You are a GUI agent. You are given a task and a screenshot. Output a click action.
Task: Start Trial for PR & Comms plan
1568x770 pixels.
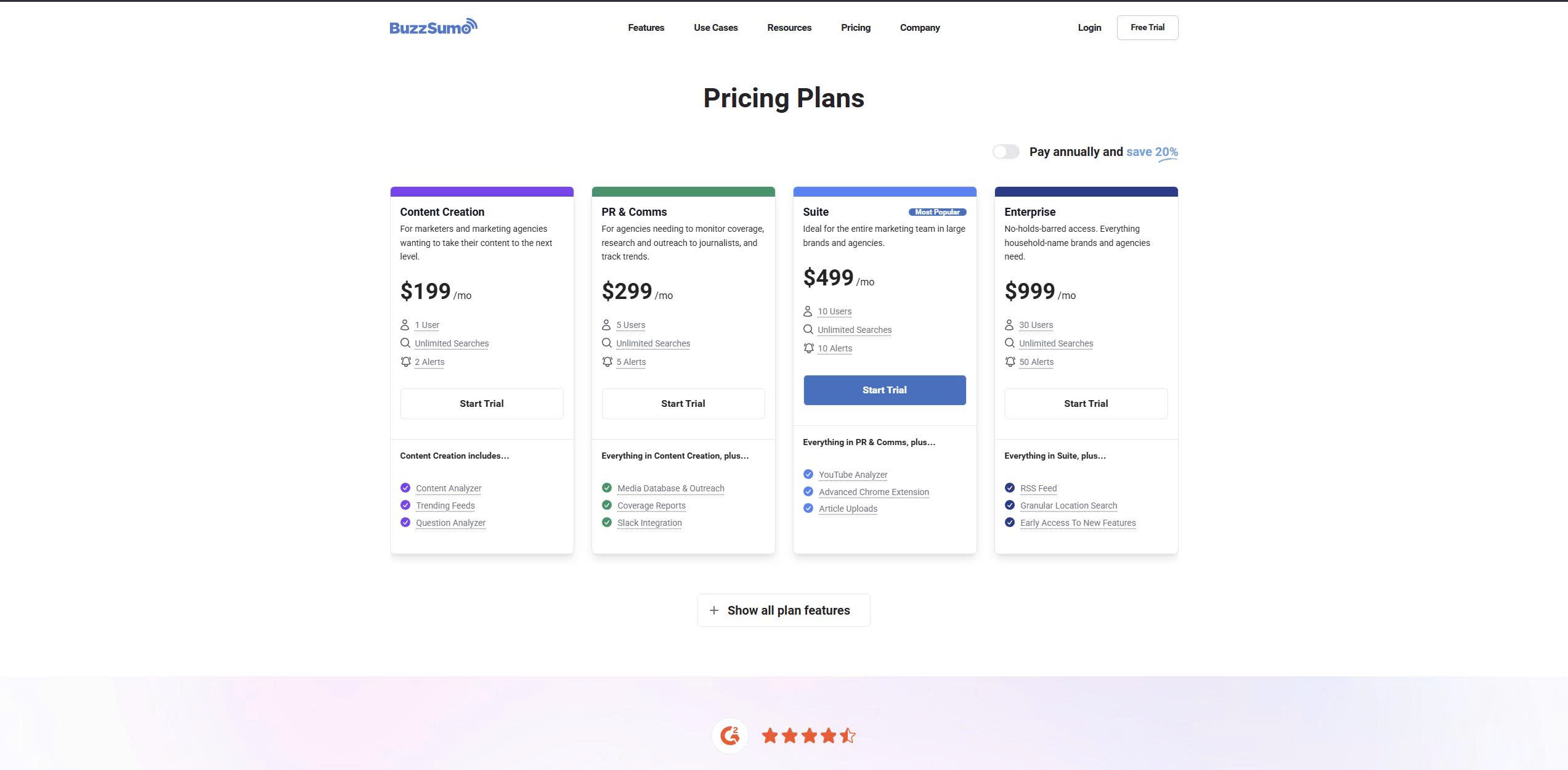tap(683, 404)
